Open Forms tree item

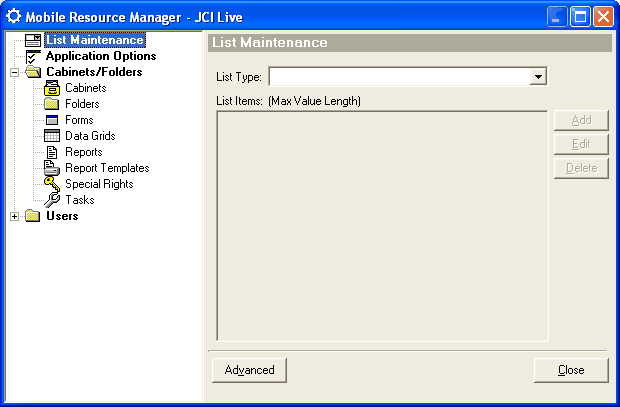(79, 120)
